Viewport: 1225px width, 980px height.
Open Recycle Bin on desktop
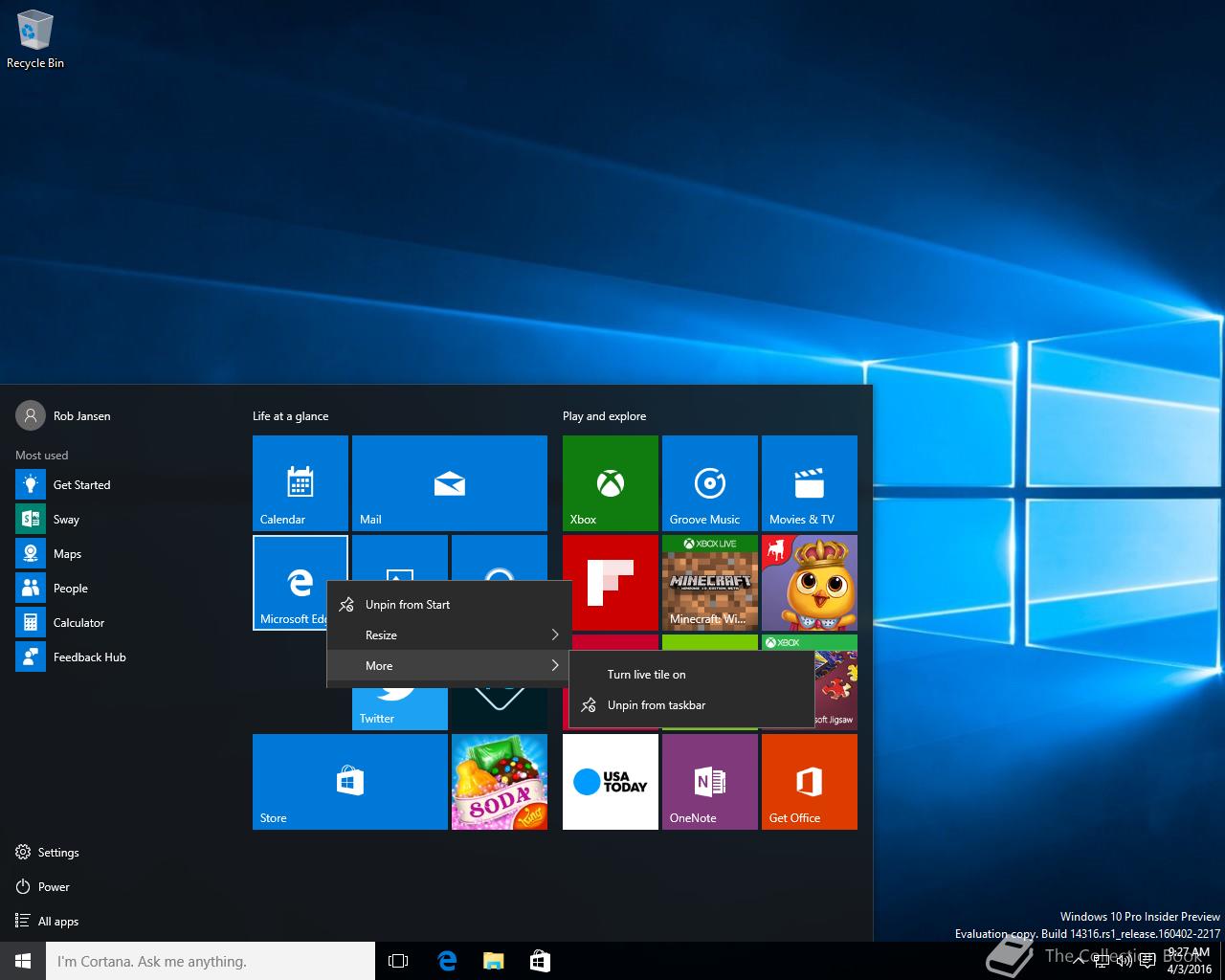coord(35,39)
